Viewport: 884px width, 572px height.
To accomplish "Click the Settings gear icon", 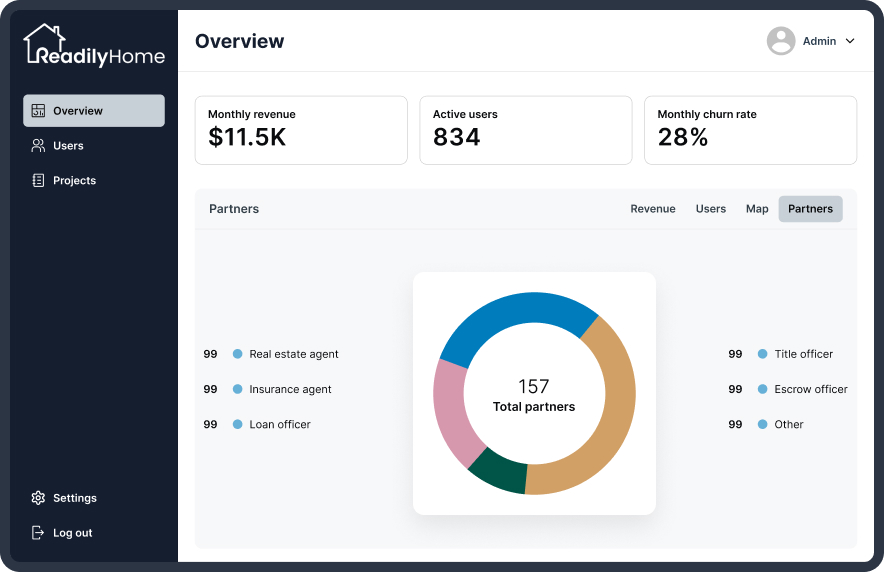I will click(x=38, y=498).
